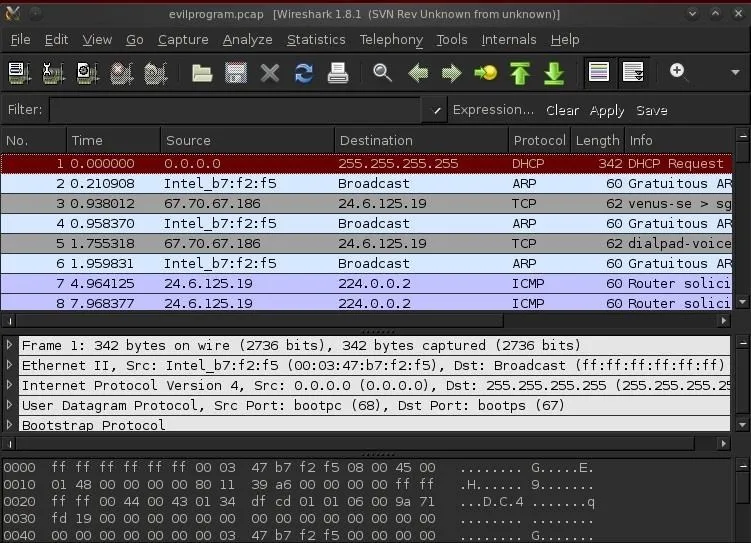Viewport: 751px width, 543px height.
Task: Jump to last packet down arrow
Action: 554,73
